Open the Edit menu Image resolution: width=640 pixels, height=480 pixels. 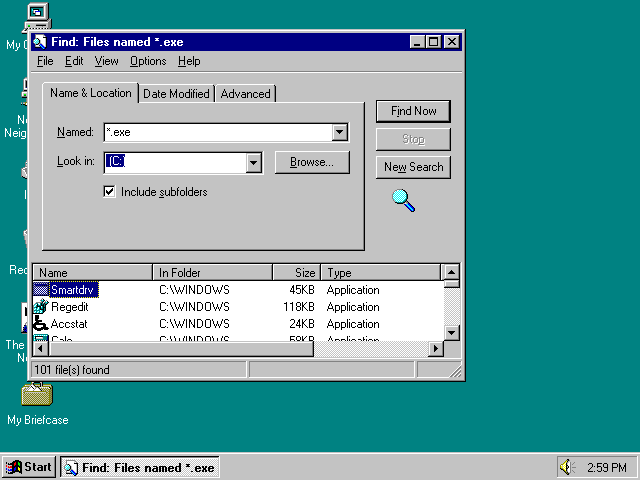(x=74, y=61)
